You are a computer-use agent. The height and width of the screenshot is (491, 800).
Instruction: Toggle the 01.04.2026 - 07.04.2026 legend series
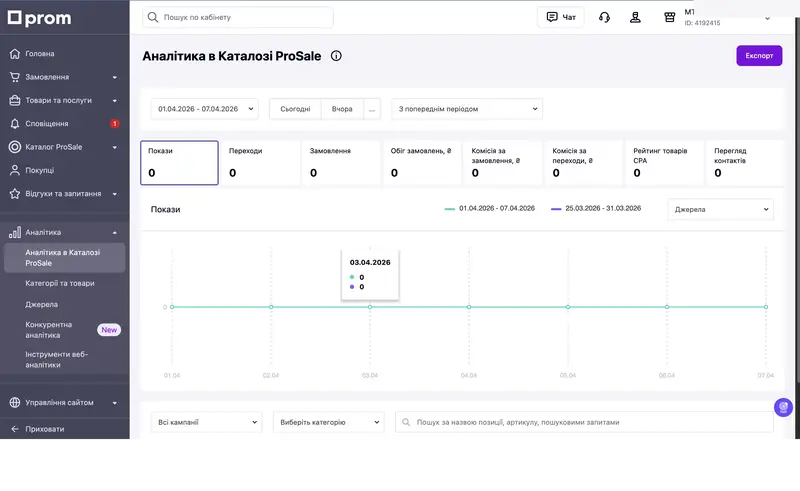tap(490, 208)
